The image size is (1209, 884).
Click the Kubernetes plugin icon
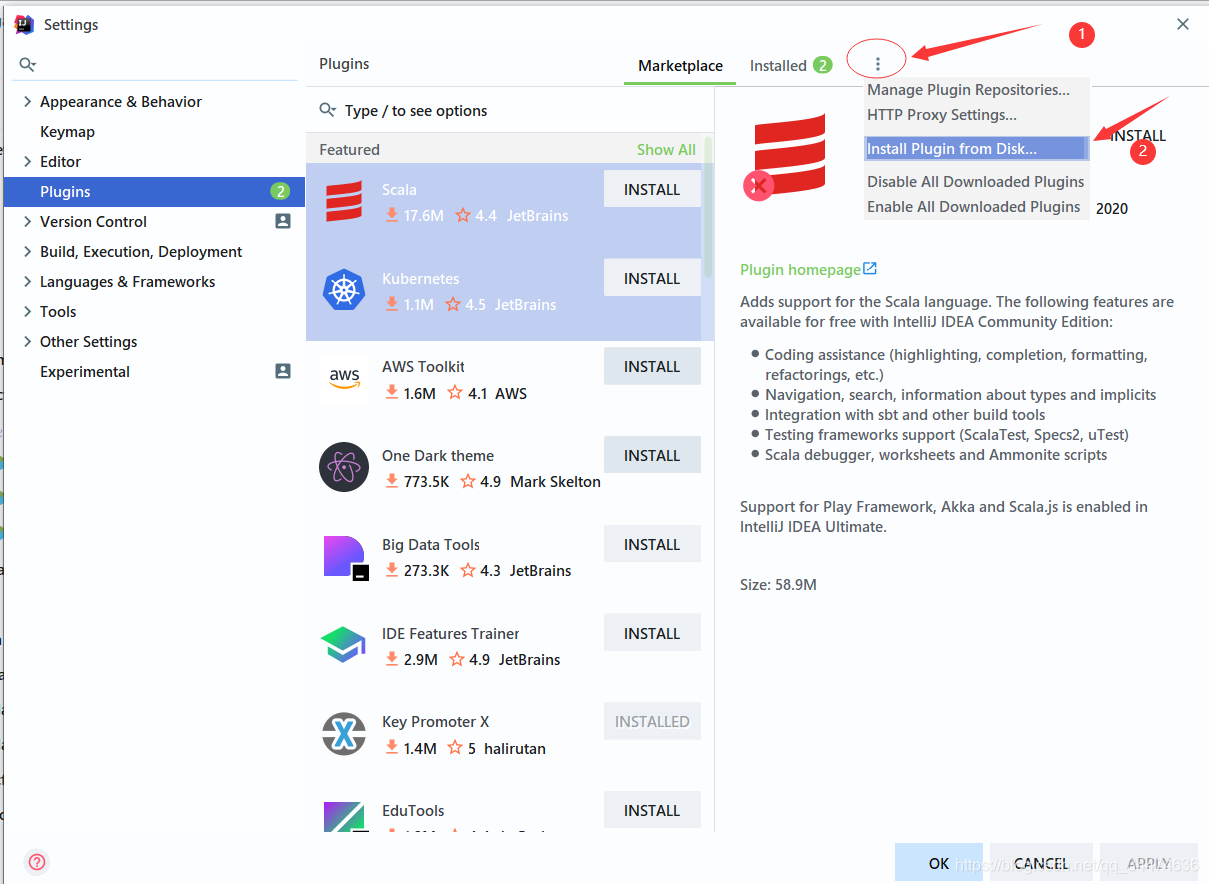point(344,290)
